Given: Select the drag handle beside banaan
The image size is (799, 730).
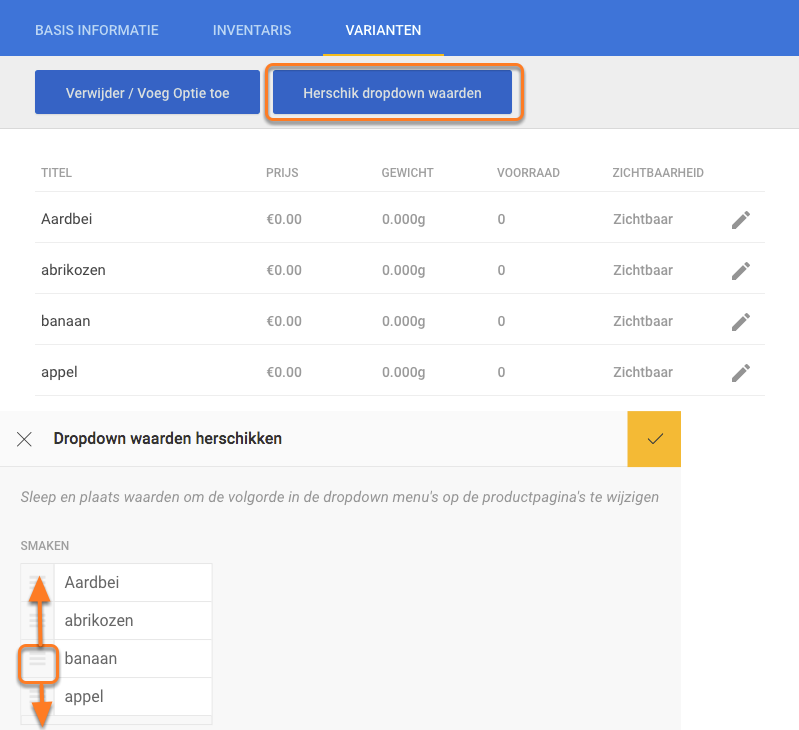Looking at the screenshot, I should [x=38, y=660].
